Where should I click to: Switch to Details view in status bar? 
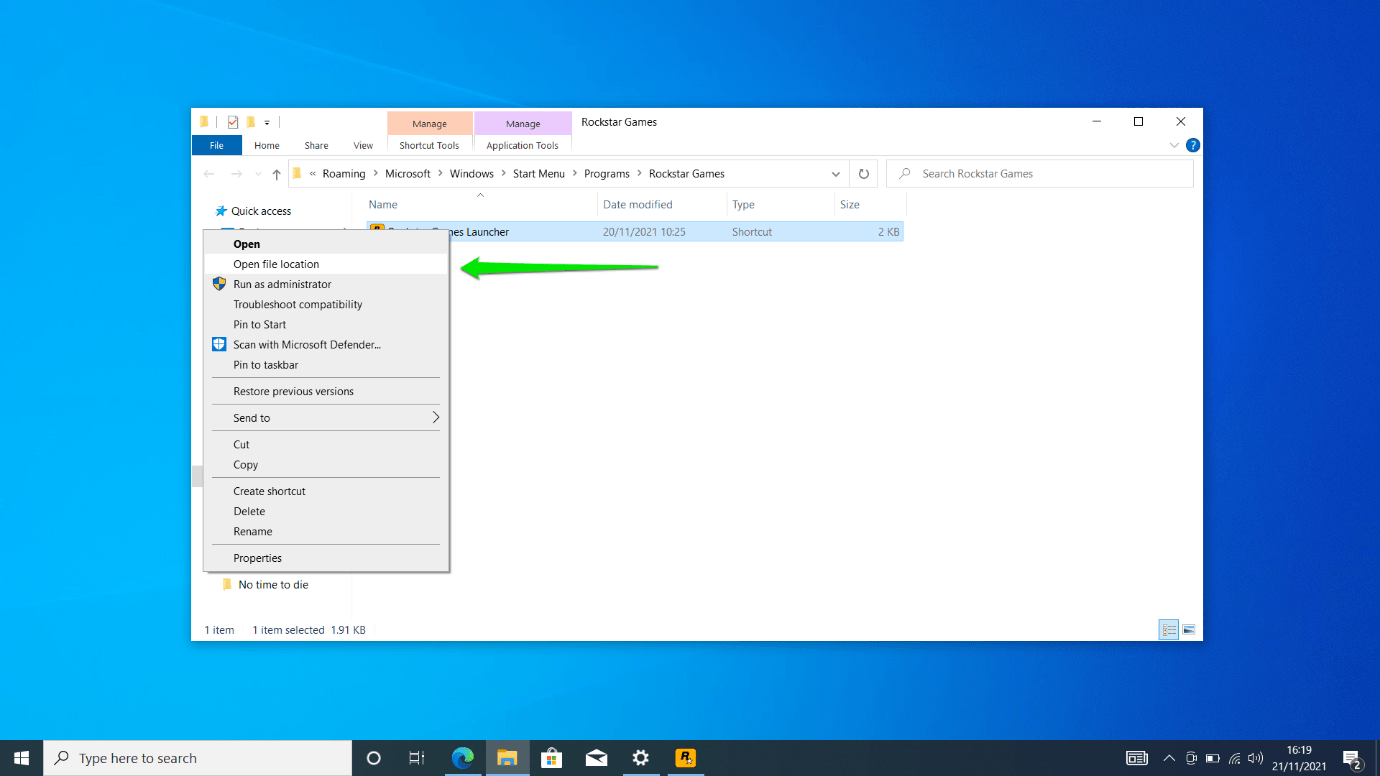coord(1168,629)
